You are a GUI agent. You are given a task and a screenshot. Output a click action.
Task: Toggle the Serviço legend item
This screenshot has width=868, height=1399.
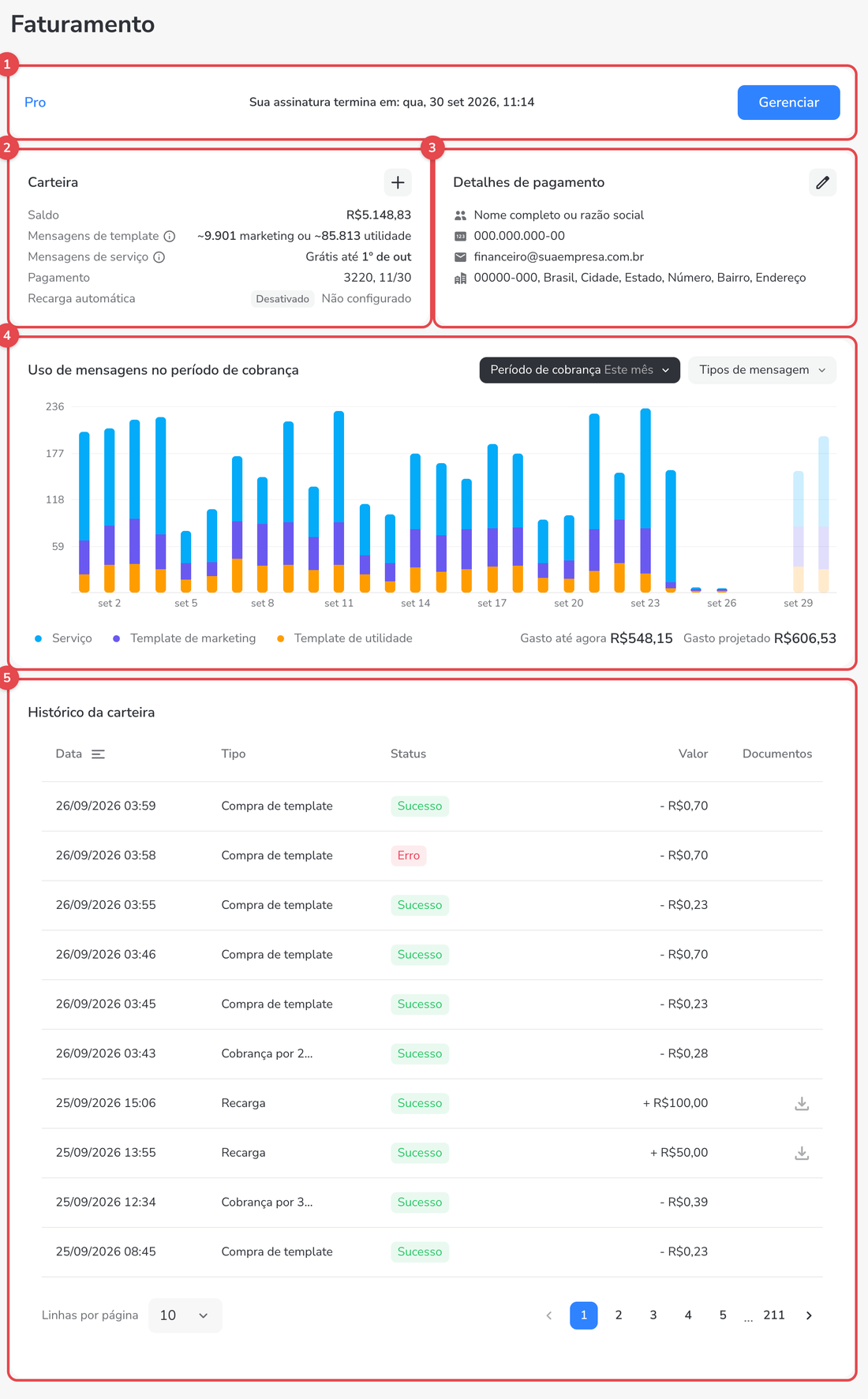pyautogui.click(x=63, y=638)
